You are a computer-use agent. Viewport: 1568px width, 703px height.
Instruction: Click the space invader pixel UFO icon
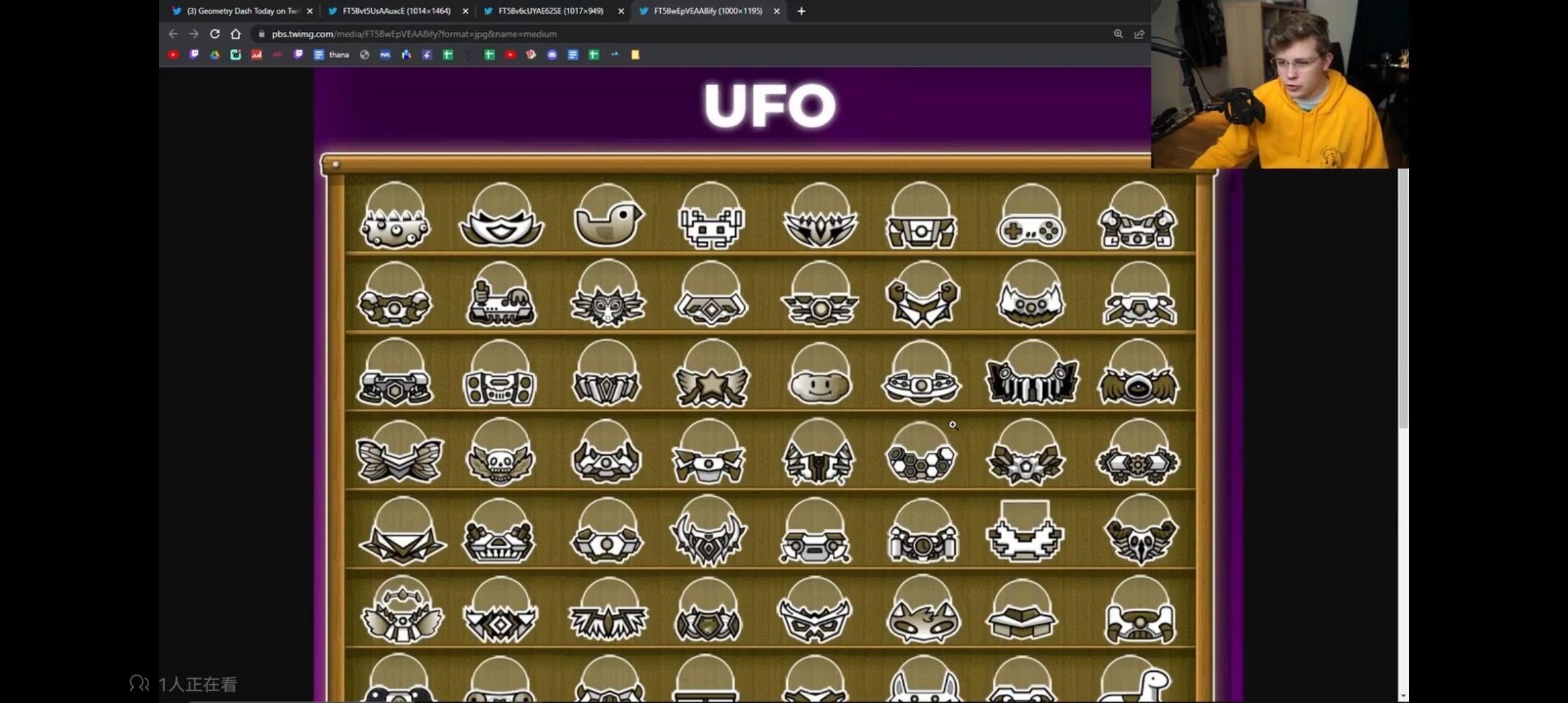click(x=711, y=215)
